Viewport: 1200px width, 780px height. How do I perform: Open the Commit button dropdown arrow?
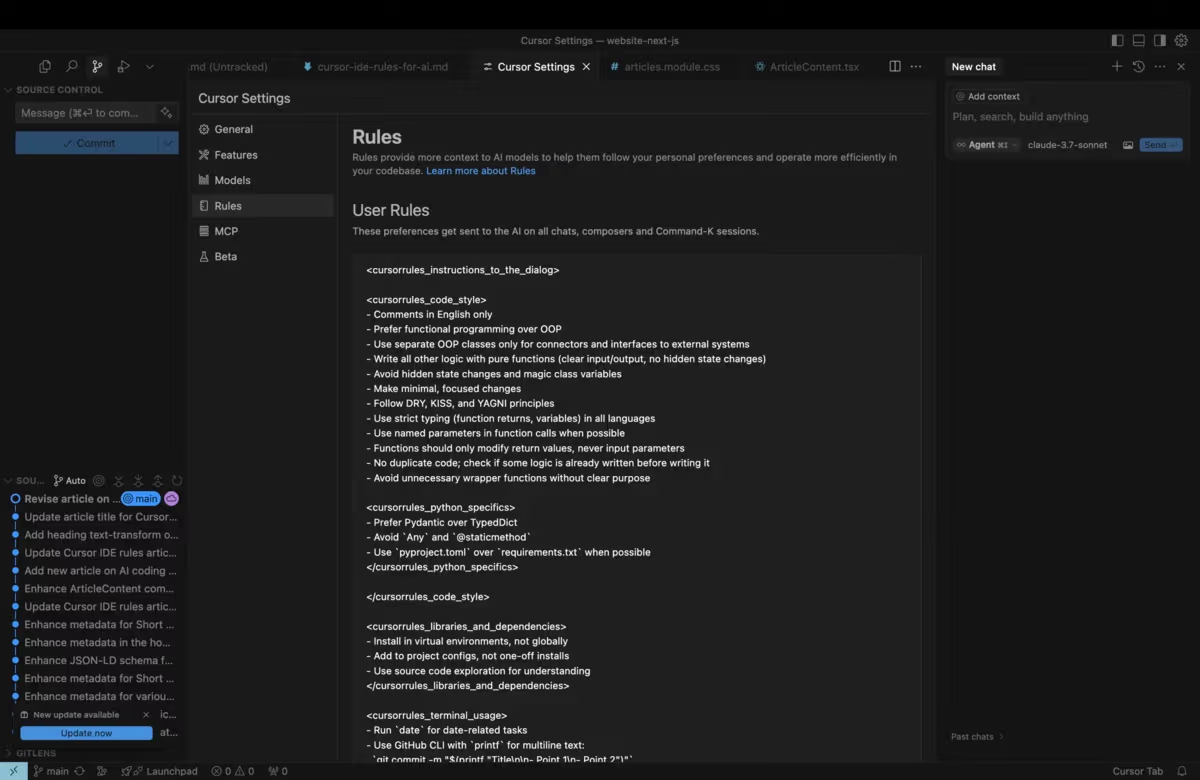coord(167,143)
